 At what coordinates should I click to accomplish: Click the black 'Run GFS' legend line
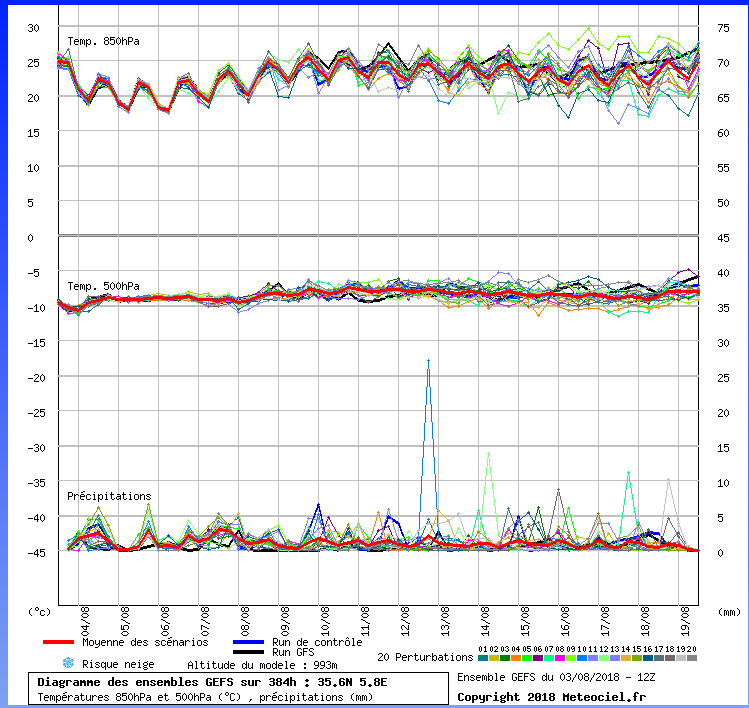[x=248, y=652]
